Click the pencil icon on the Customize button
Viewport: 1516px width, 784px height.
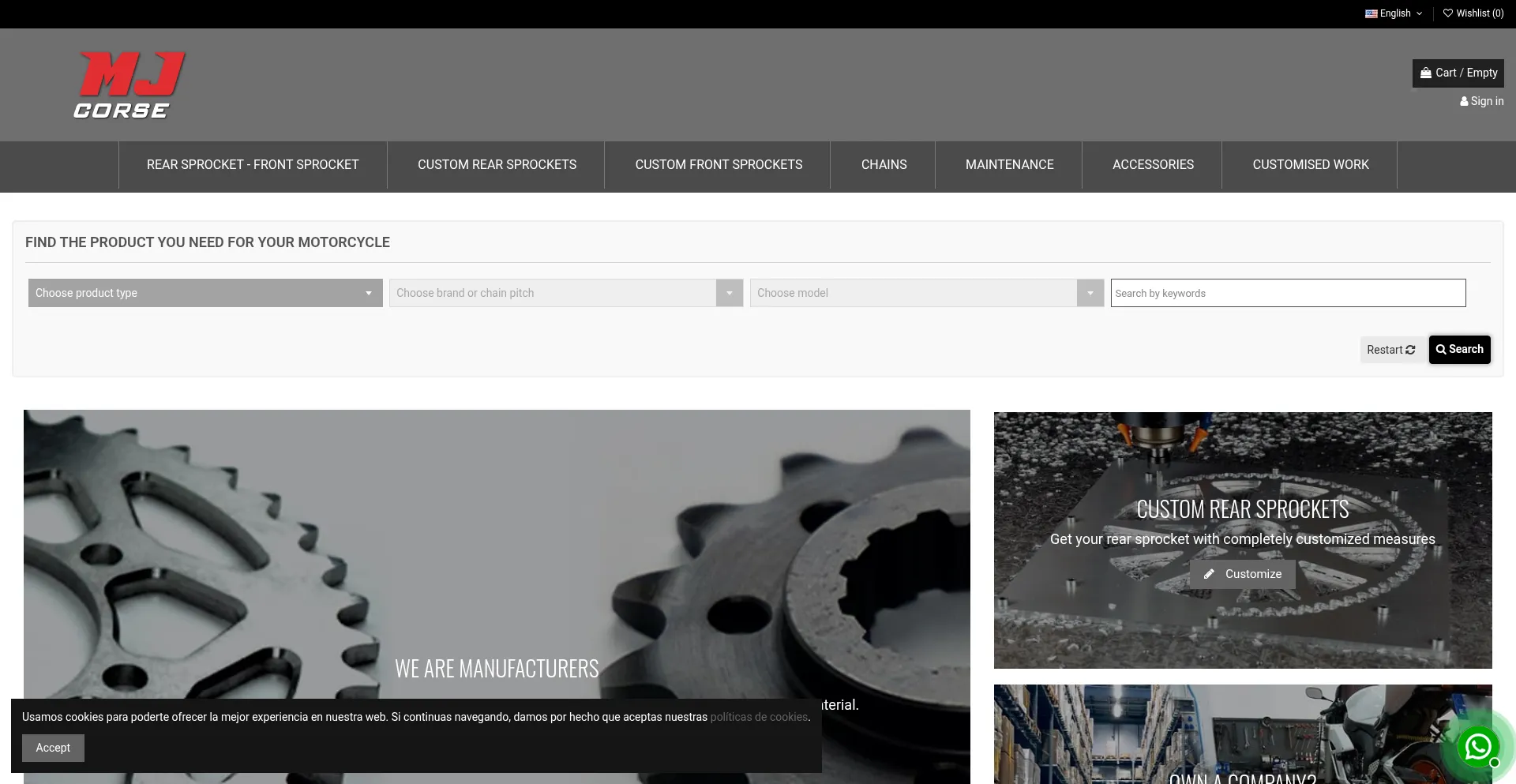pyautogui.click(x=1210, y=574)
